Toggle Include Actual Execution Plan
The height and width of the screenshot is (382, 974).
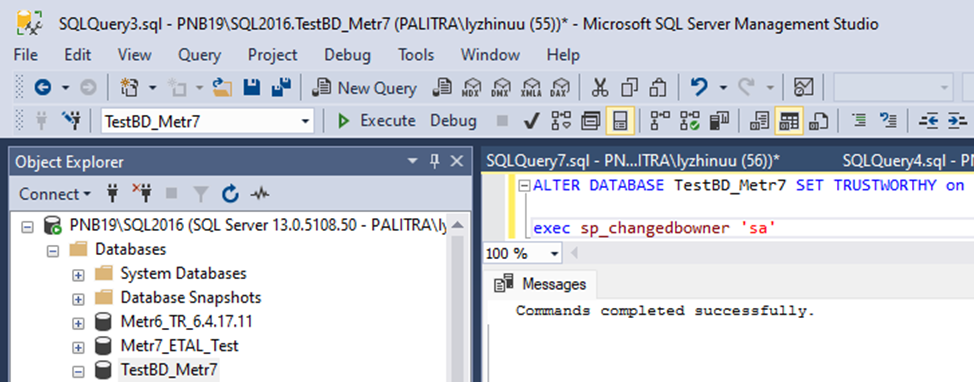660,121
